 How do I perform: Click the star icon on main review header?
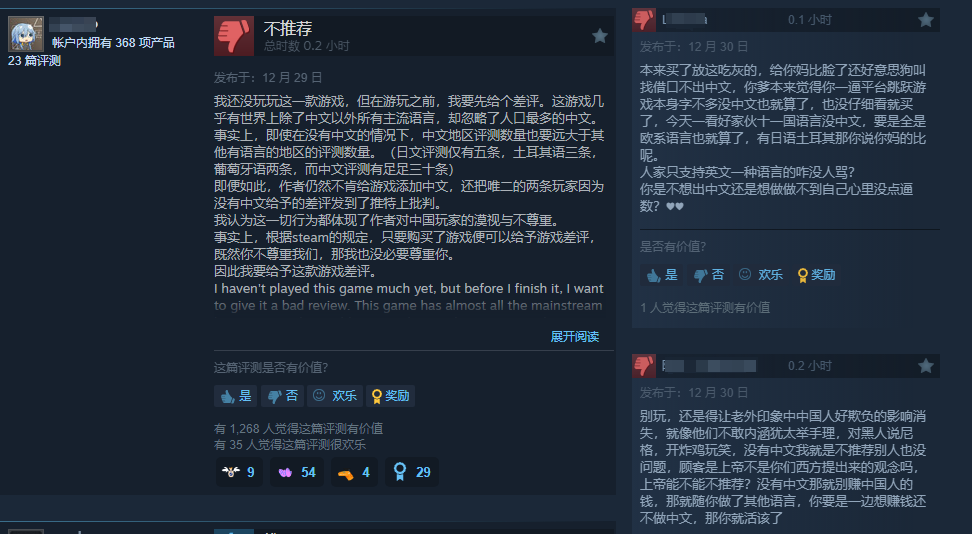[599, 36]
